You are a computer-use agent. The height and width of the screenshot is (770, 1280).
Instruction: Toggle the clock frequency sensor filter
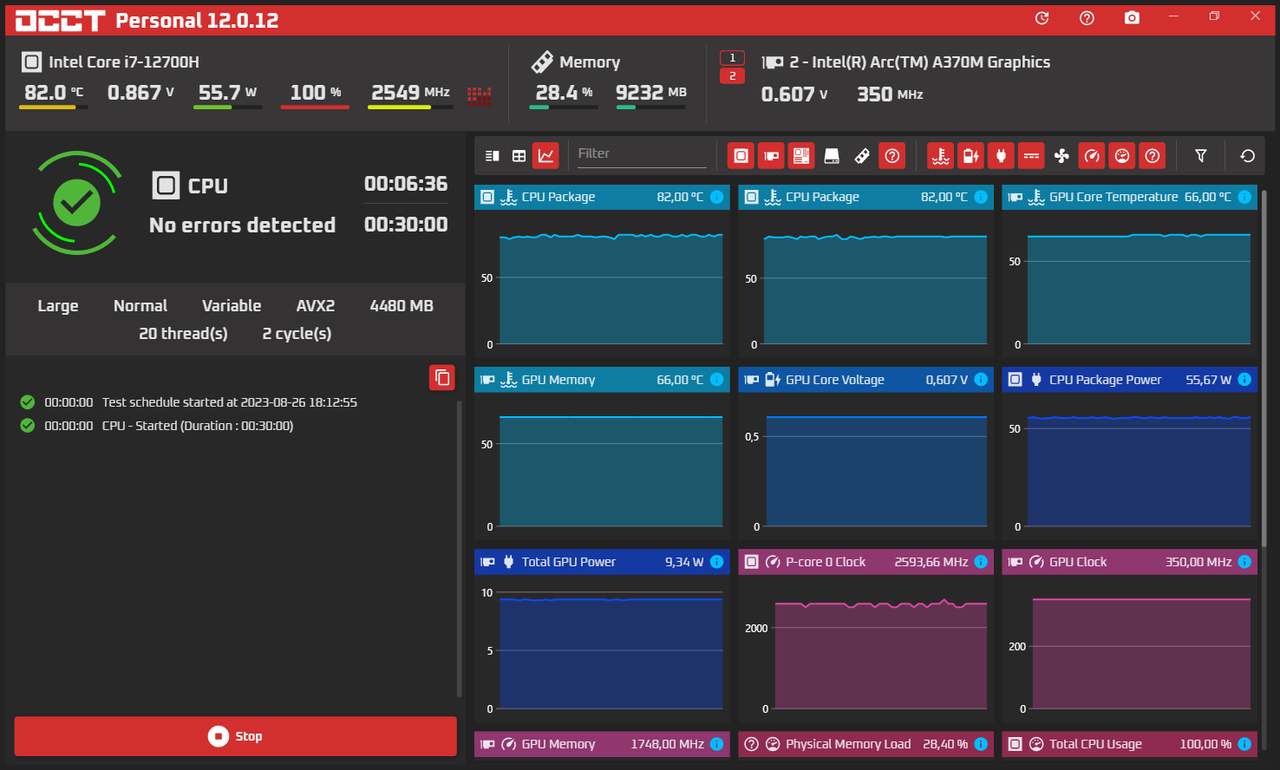tap(1092, 155)
